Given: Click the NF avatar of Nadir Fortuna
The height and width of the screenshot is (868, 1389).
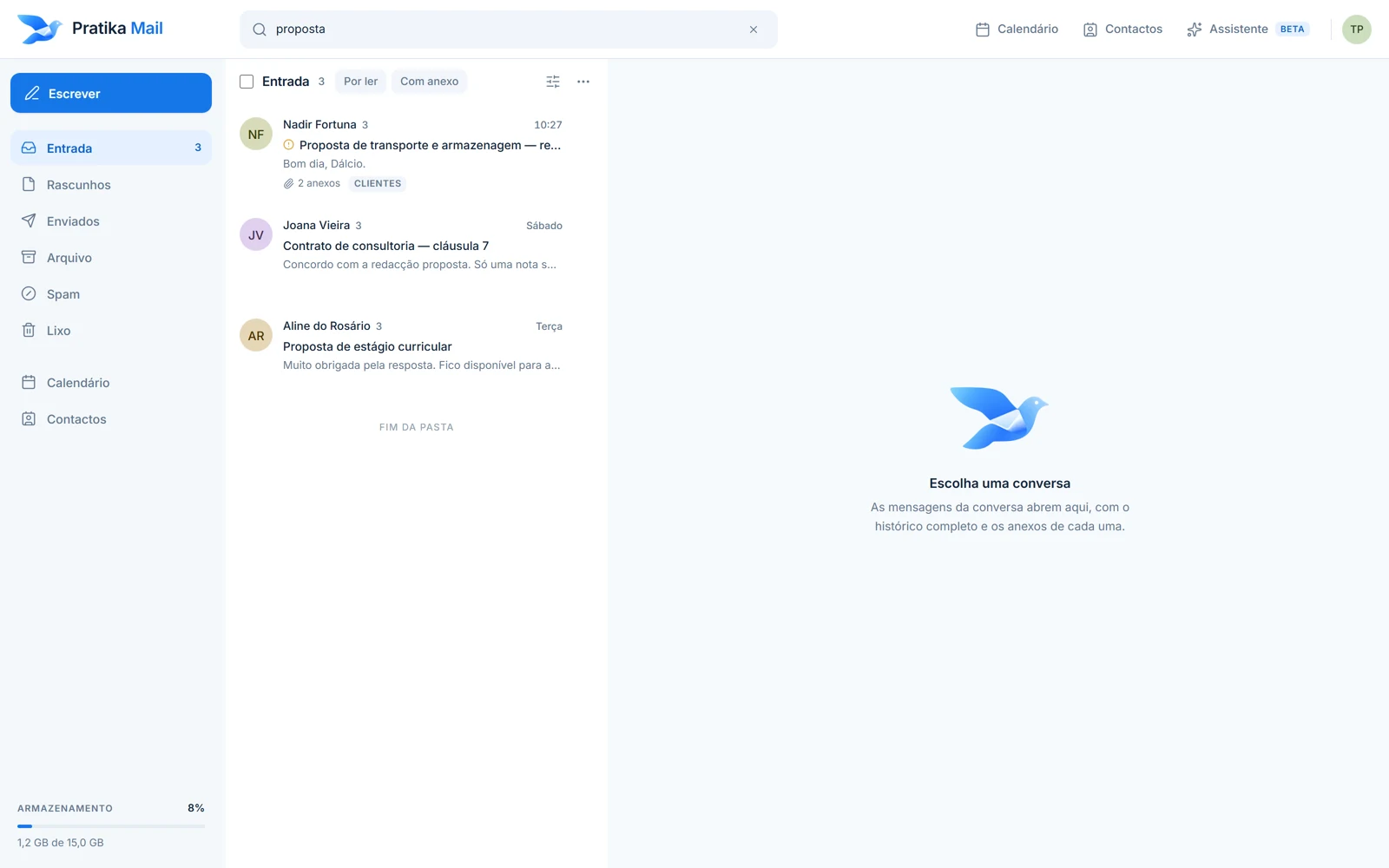Looking at the screenshot, I should tap(256, 134).
